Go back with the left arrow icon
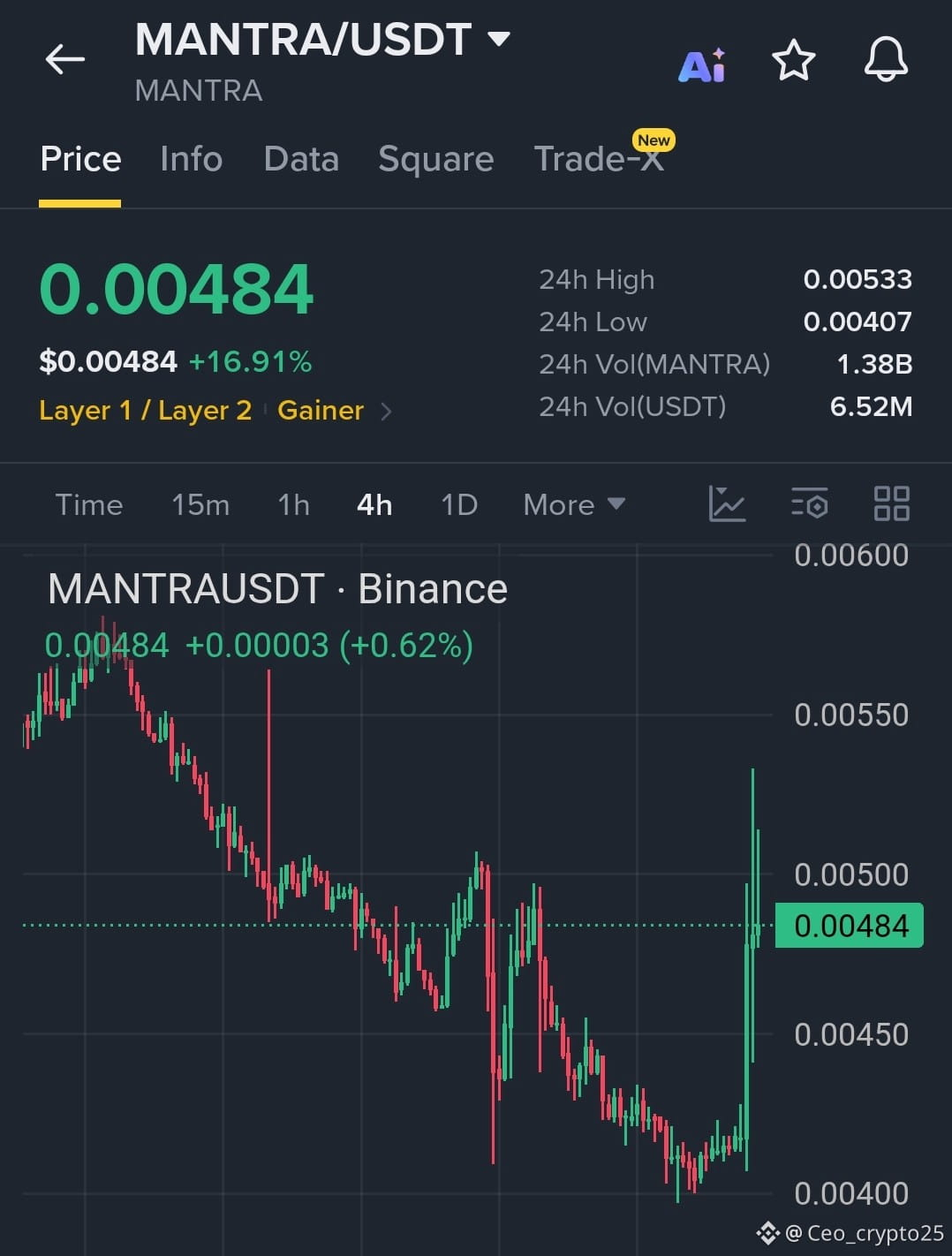Image resolution: width=952 pixels, height=1256 pixels. coord(65,60)
